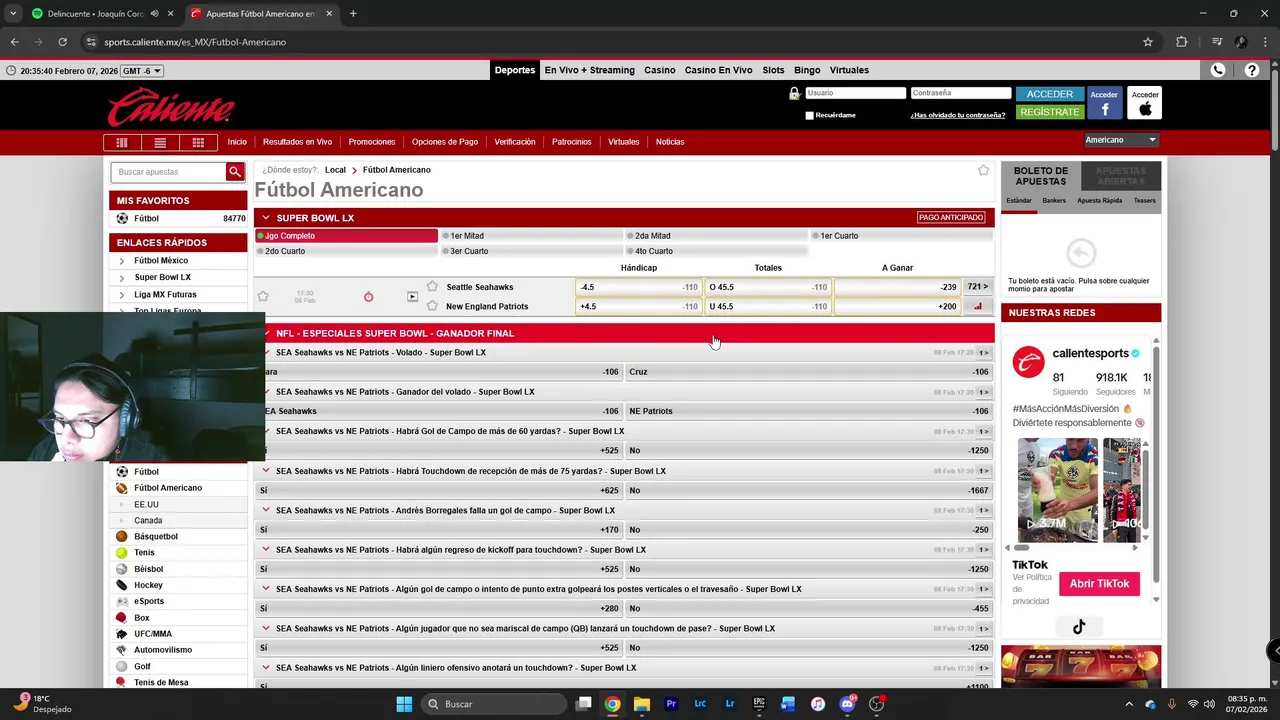Image resolution: width=1280 pixels, height=720 pixels.
Task: Open the TikTok logo icon below widget
Action: [1079, 627]
